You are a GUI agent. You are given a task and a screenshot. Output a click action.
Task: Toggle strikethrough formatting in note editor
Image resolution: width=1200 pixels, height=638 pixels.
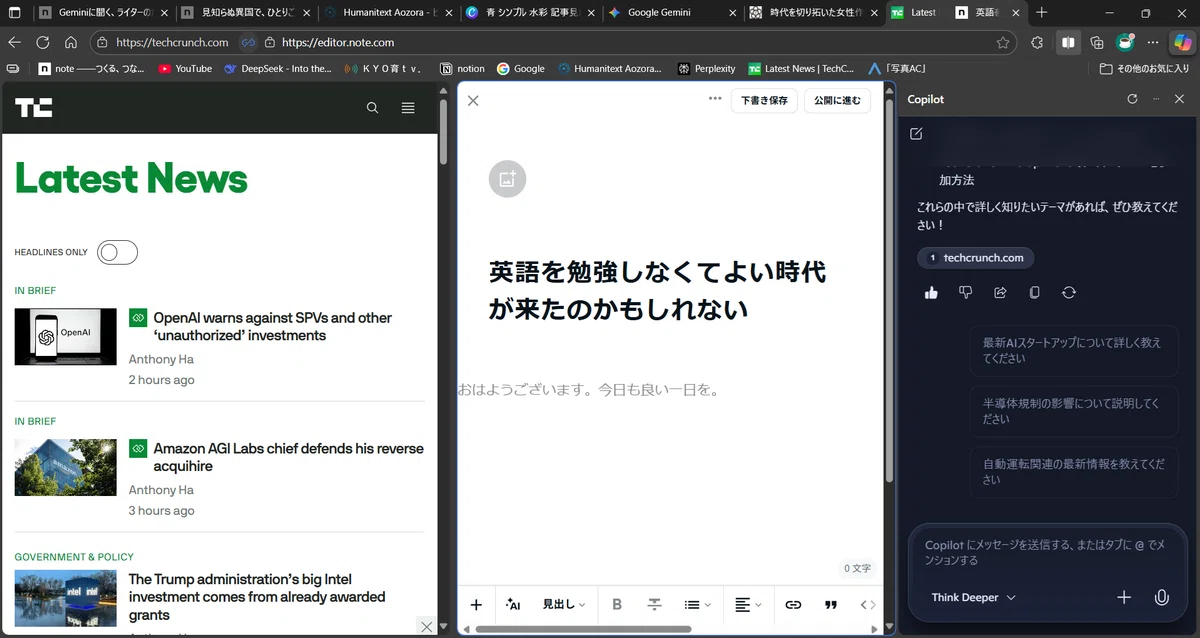tap(654, 604)
